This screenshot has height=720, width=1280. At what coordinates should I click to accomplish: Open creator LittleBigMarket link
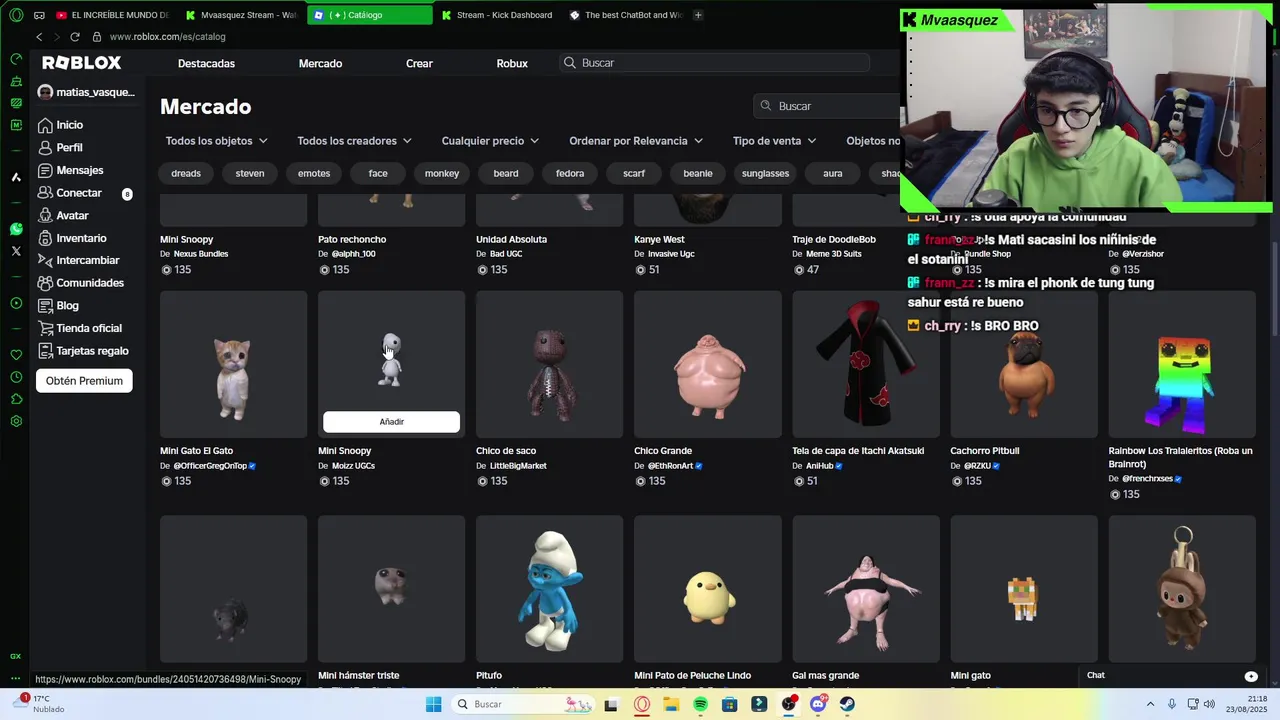click(518, 466)
